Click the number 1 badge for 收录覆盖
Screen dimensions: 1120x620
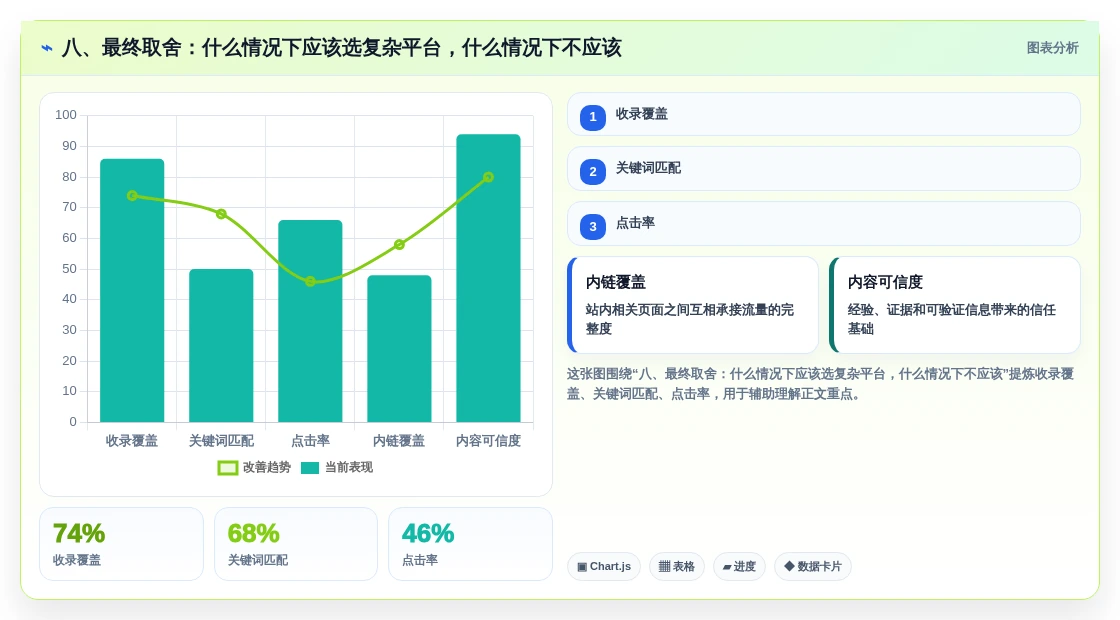[593, 117]
